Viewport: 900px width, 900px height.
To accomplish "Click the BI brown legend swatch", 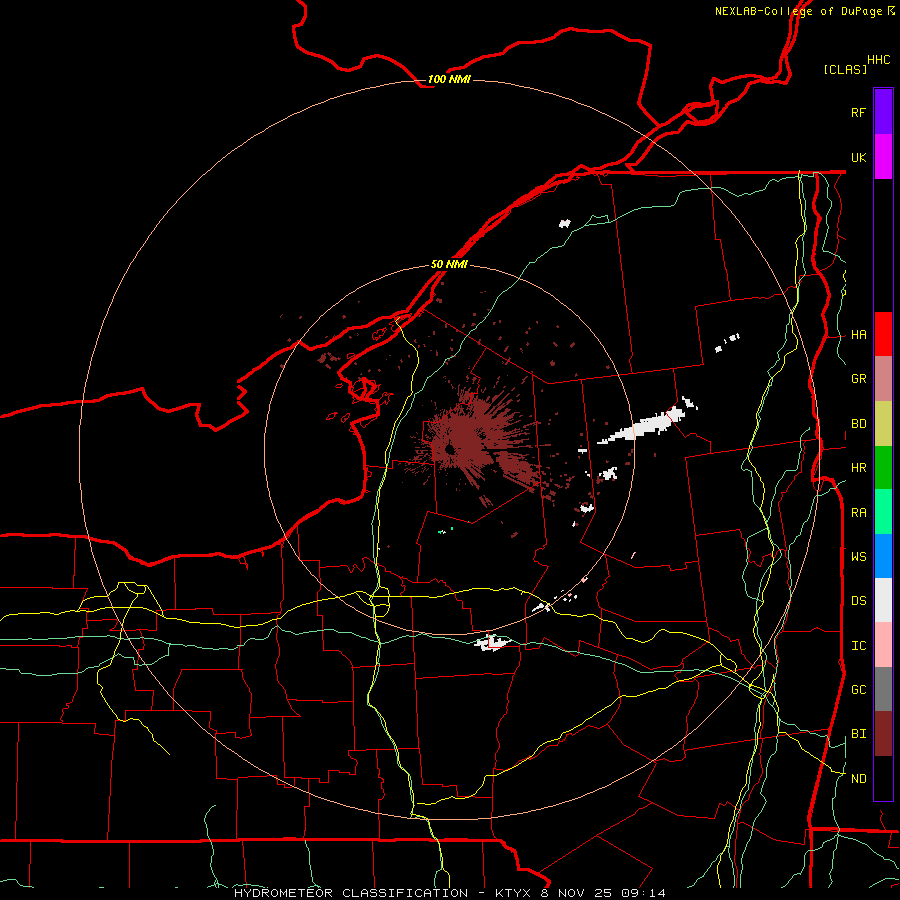I will pyautogui.click(x=883, y=734).
